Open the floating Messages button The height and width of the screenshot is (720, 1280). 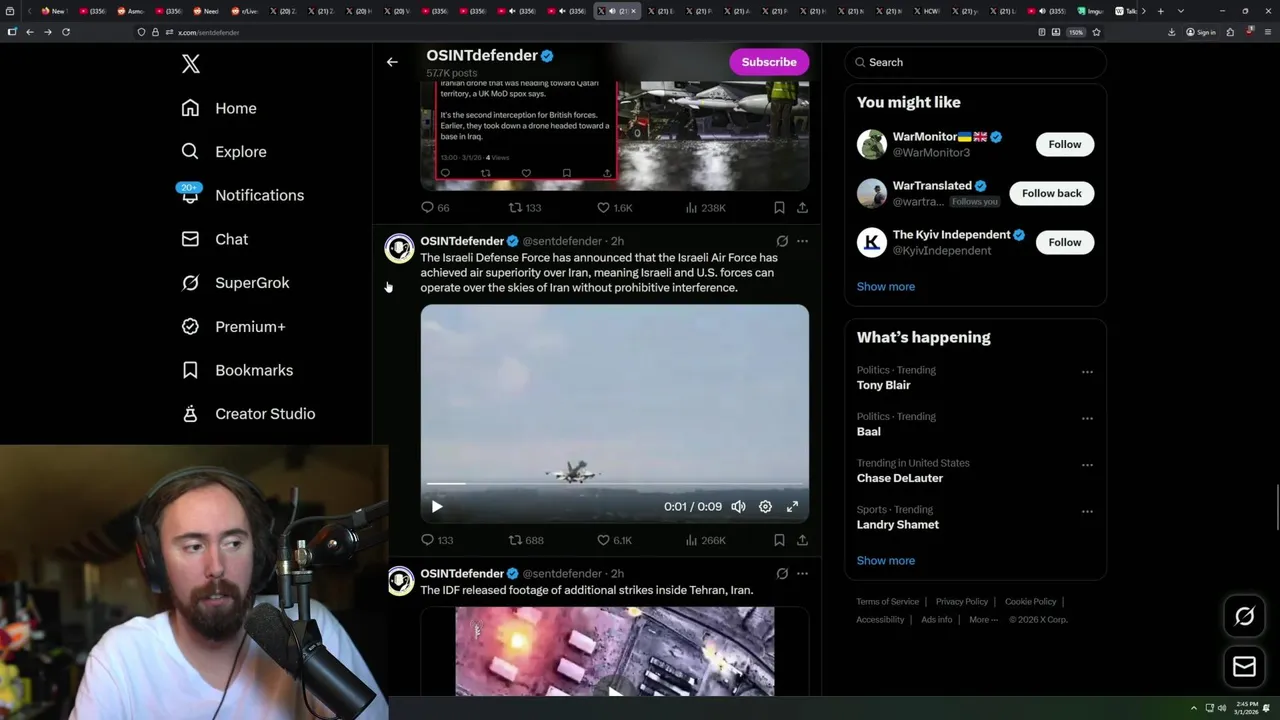(1244, 666)
